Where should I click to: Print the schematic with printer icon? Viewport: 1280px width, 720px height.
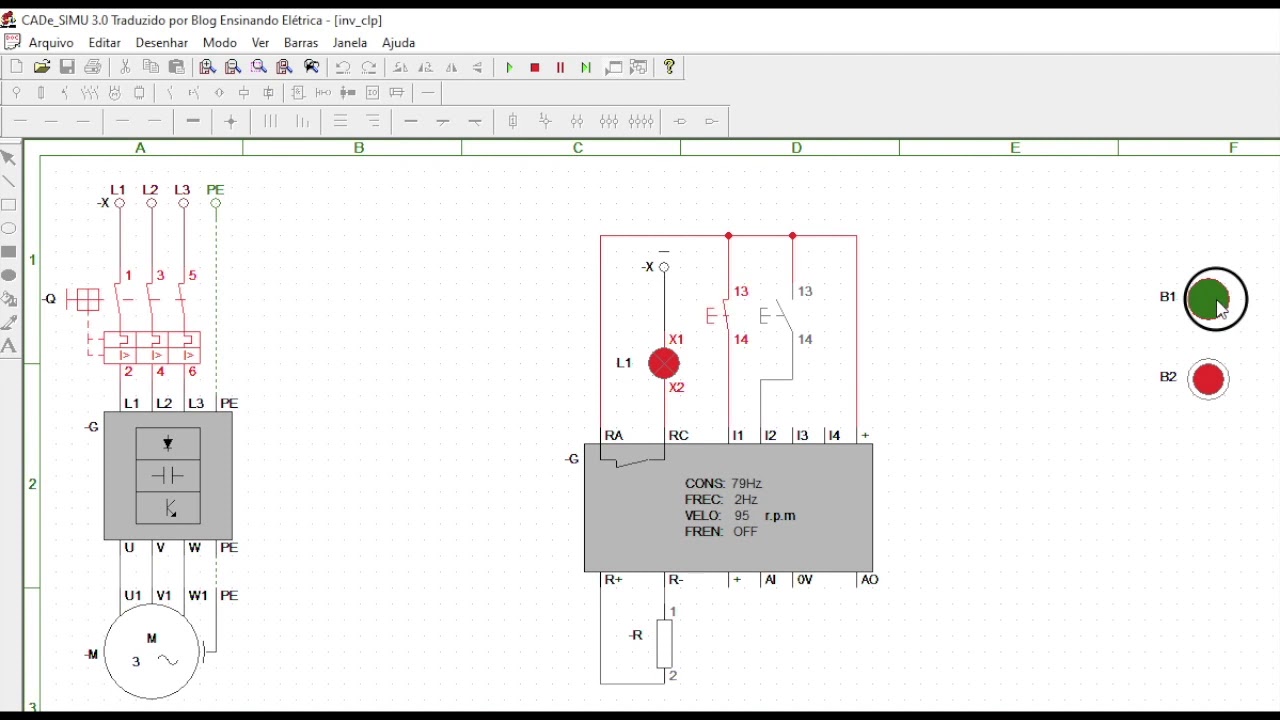pyautogui.click(x=94, y=67)
